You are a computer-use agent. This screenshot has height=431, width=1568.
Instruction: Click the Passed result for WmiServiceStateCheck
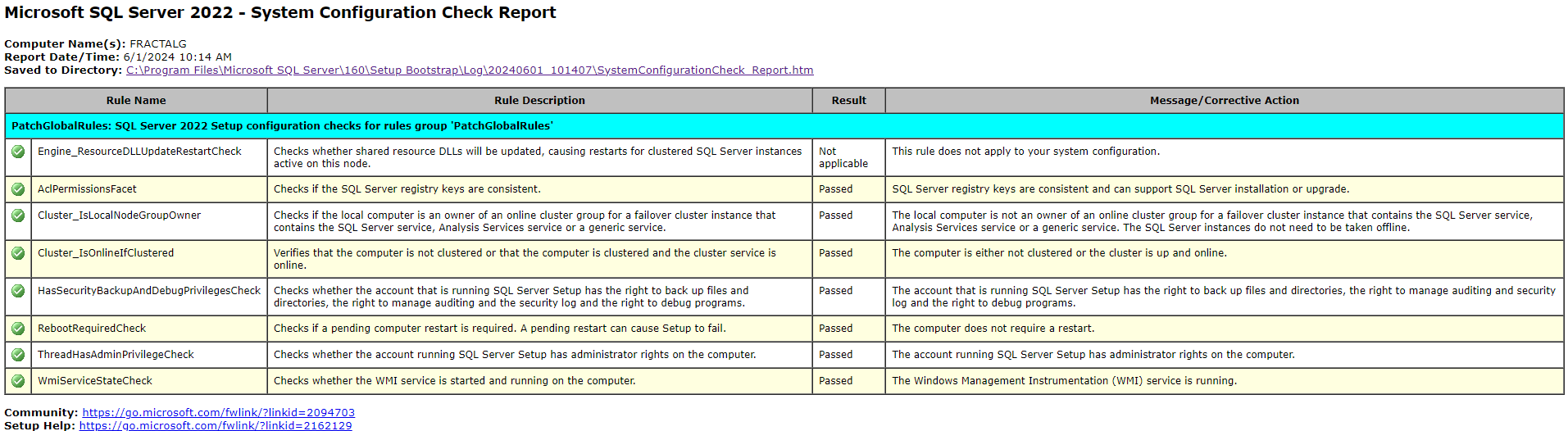tap(835, 381)
